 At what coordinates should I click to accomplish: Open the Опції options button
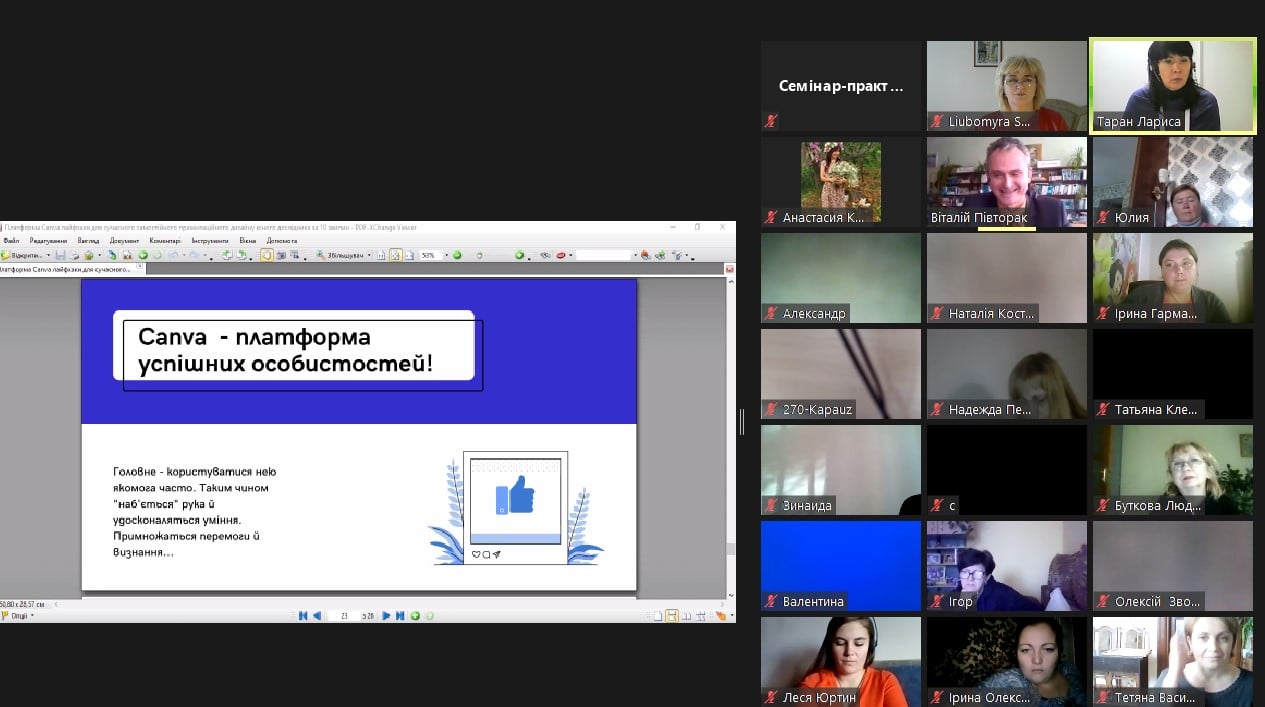[x=17, y=616]
